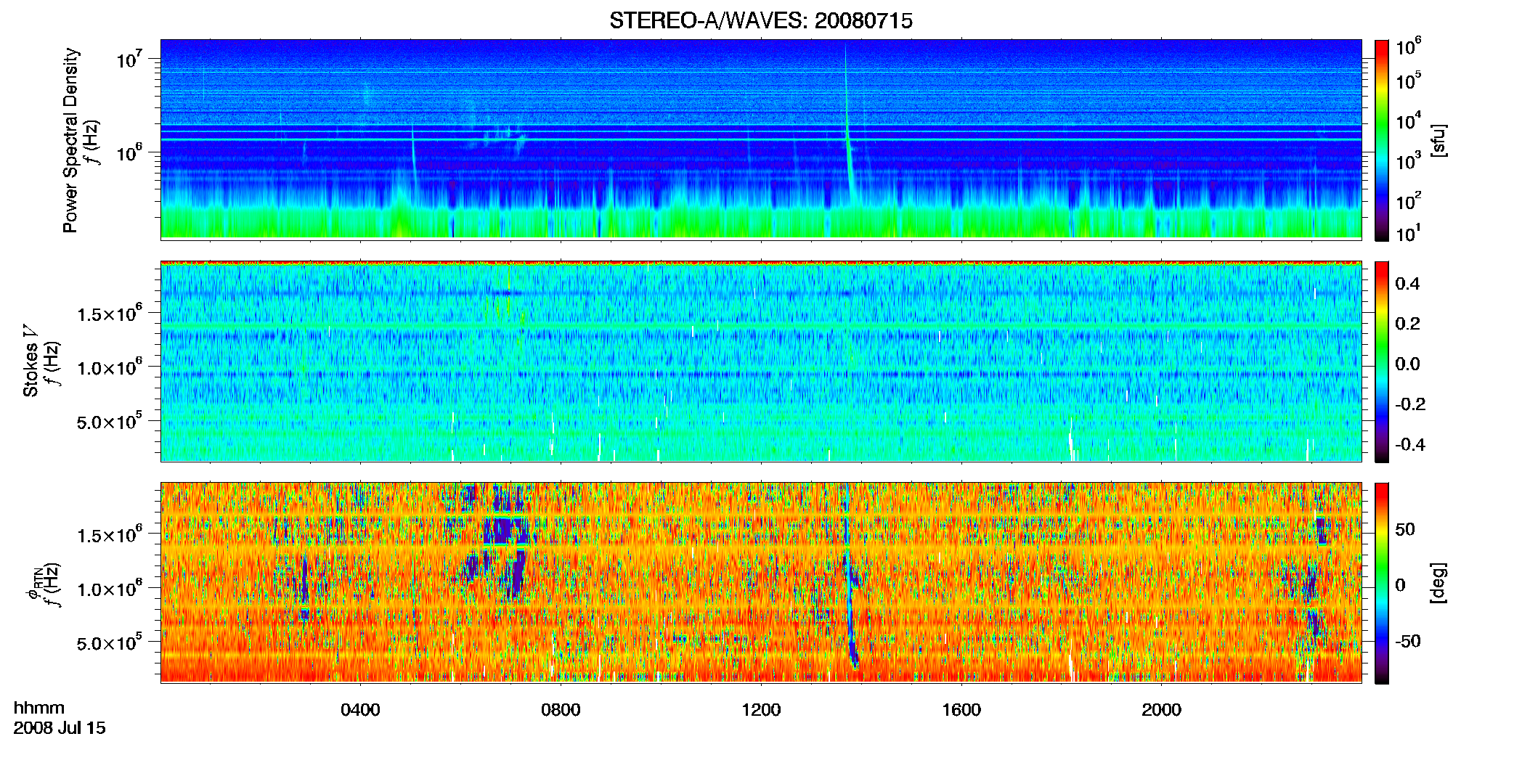Click the 1200 time tick label
Image resolution: width=1522 pixels, height=784 pixels.
point(761,710)
